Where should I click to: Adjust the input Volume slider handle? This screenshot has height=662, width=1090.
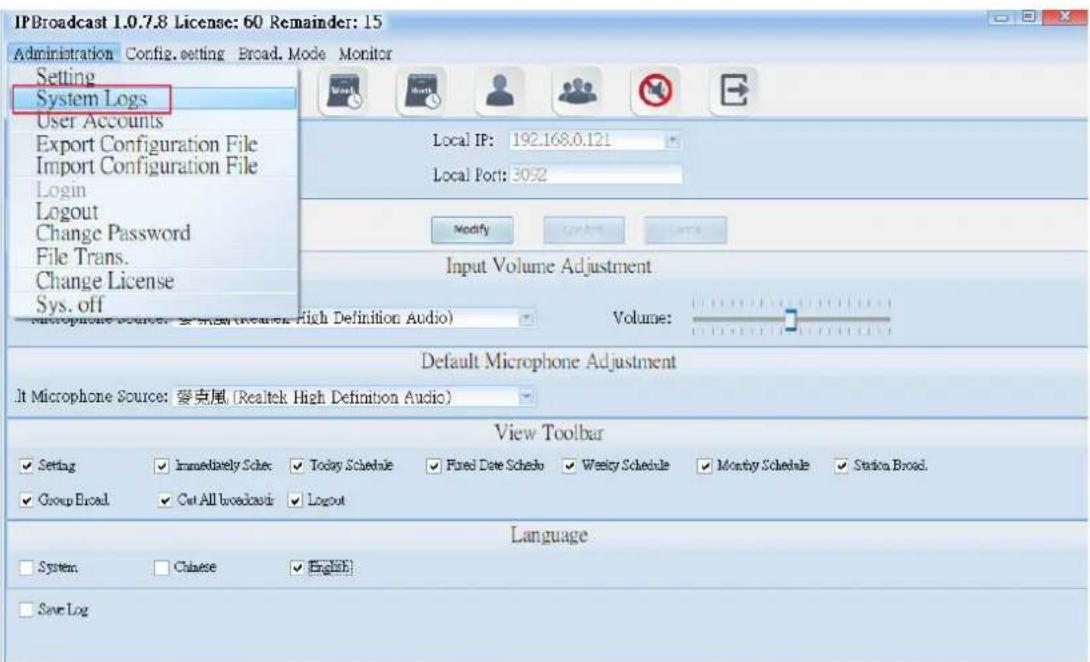coord(790,320)
